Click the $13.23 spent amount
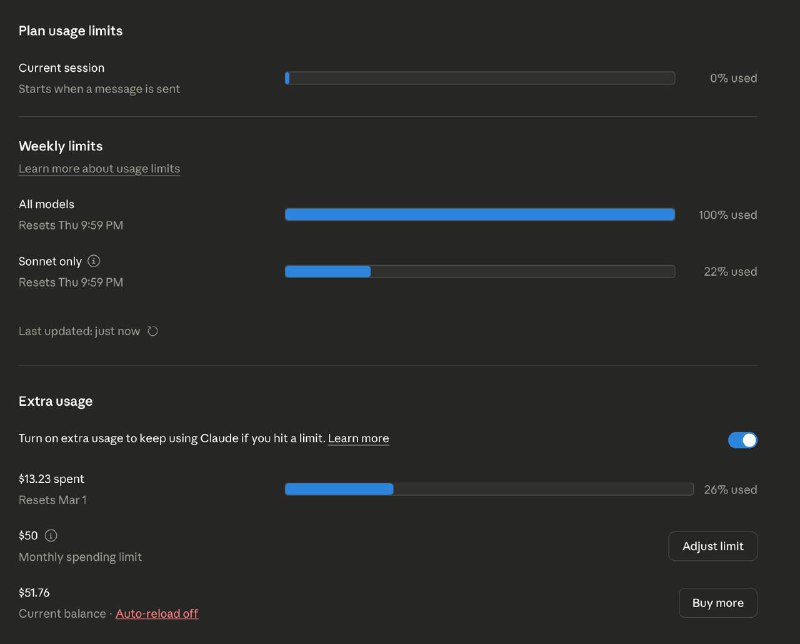The height and width of the screenshot is (644, 800). point(51,479)
